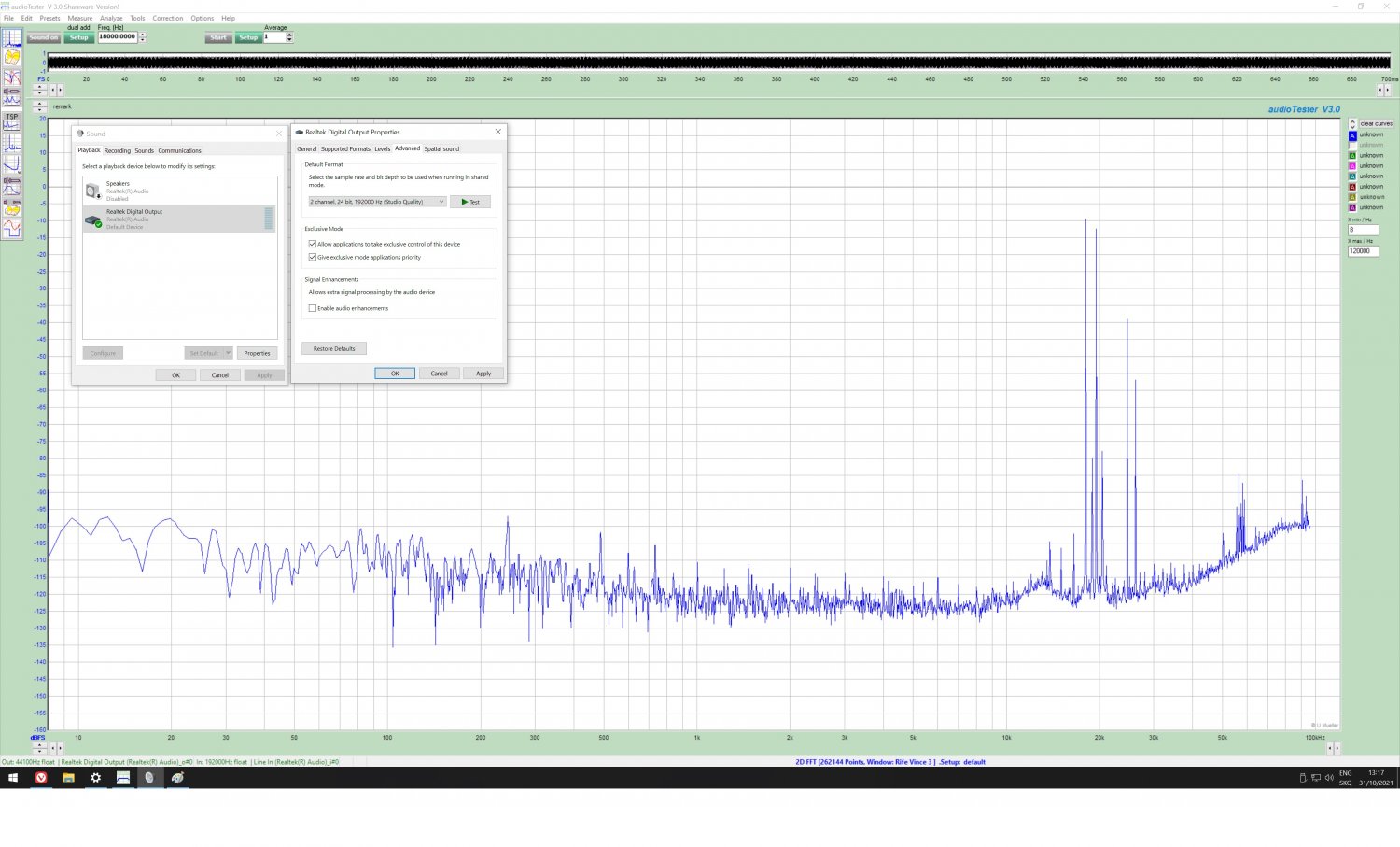The height and width of the screenshot is (847, 1400).
Task: Open the Correction menu
Action: 168,18
